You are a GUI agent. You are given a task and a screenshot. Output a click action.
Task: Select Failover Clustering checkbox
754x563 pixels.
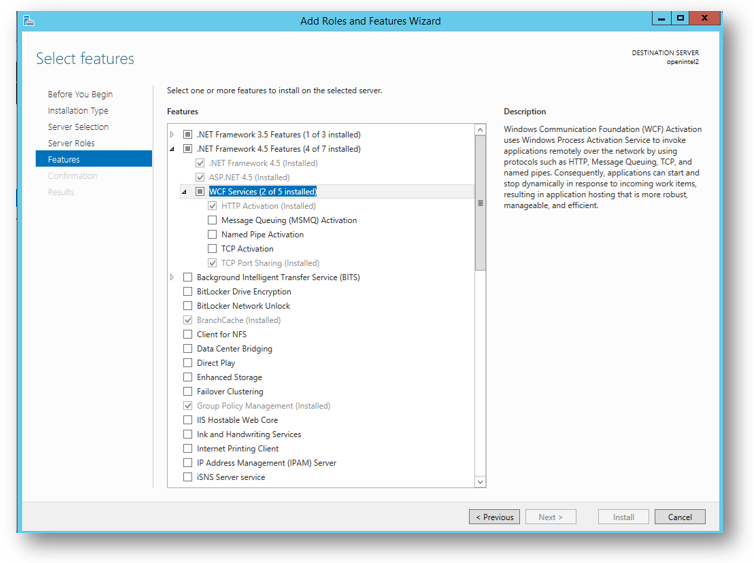tap(188, 391)
